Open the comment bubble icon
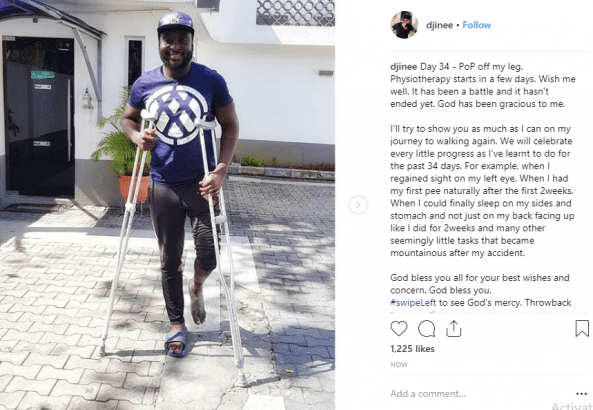Image resolution: width=593 pixels, height=410 pixels. 426,329
